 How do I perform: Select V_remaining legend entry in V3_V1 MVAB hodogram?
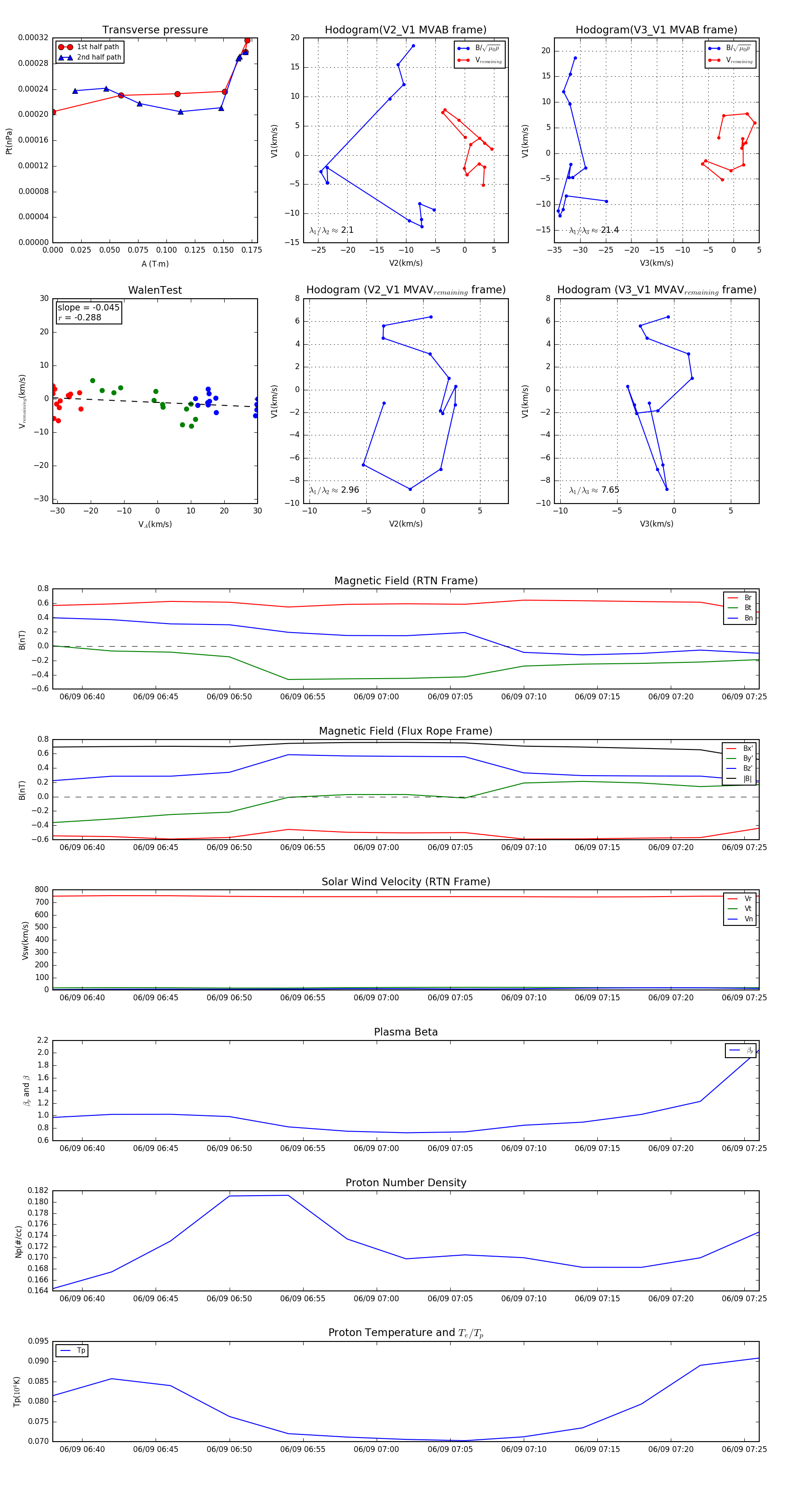coord(730,60)
